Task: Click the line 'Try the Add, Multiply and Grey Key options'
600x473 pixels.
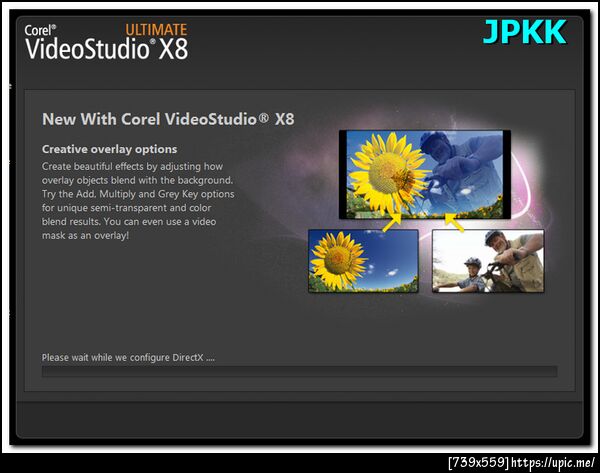Action: tap(138, 194)
